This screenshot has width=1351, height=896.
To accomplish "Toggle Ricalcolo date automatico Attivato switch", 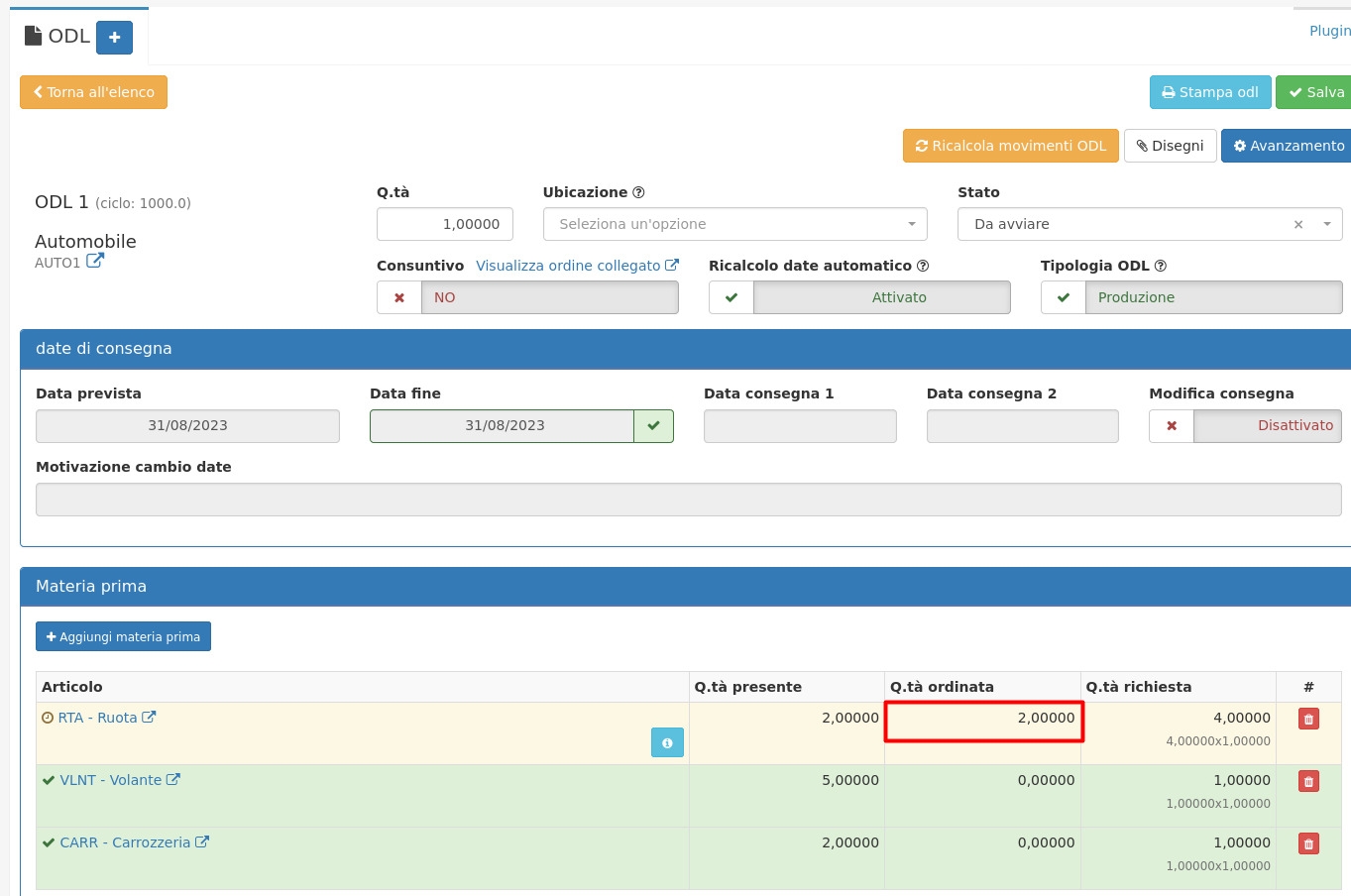I will click(x=859, y=297).
